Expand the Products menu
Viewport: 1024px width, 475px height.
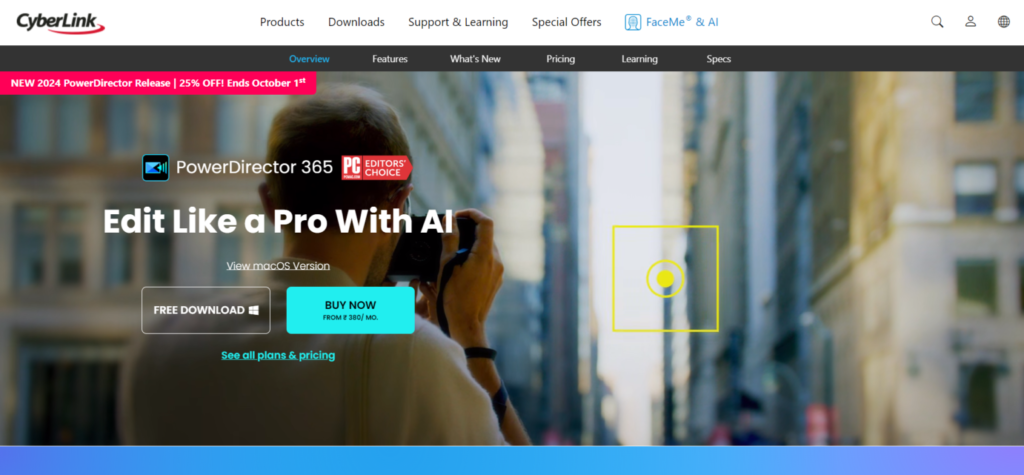click(282, 22)
